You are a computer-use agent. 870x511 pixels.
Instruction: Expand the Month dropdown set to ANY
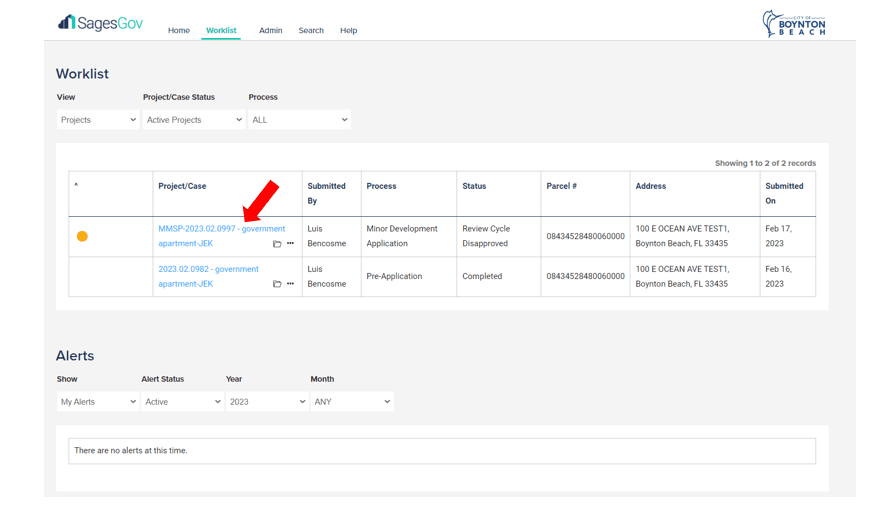[x=351, y=402]
